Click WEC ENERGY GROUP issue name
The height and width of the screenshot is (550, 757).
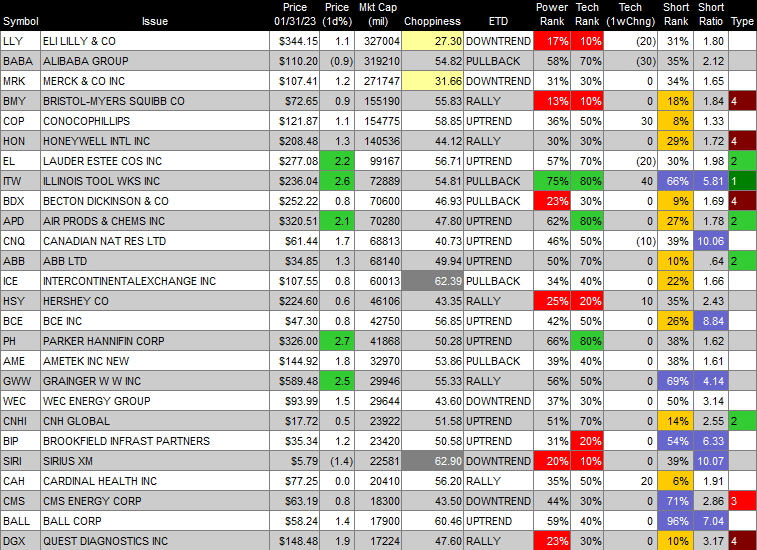click(x=97, y=401)
